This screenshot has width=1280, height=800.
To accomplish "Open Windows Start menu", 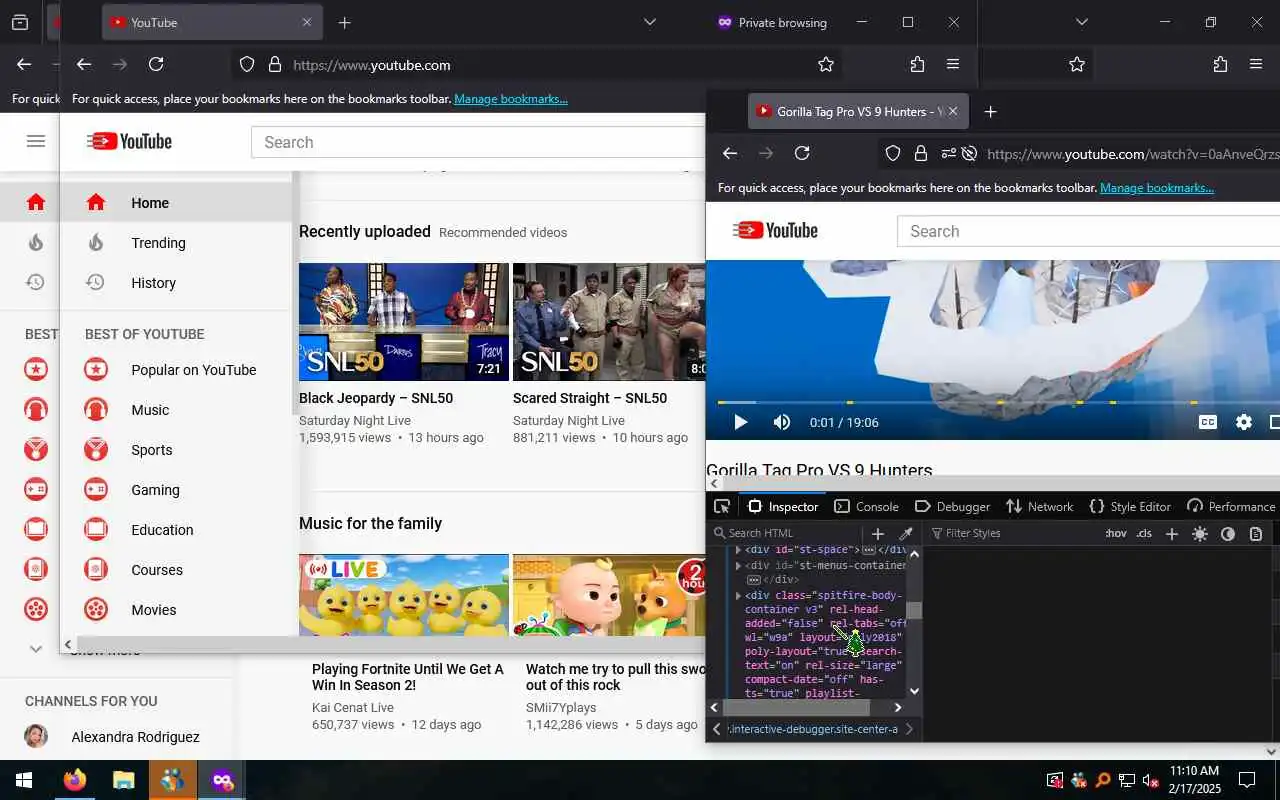I will (24, 780).
